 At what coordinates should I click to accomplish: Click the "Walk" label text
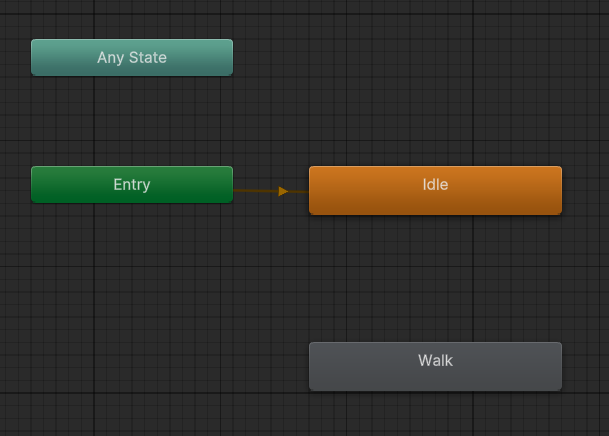435,360
